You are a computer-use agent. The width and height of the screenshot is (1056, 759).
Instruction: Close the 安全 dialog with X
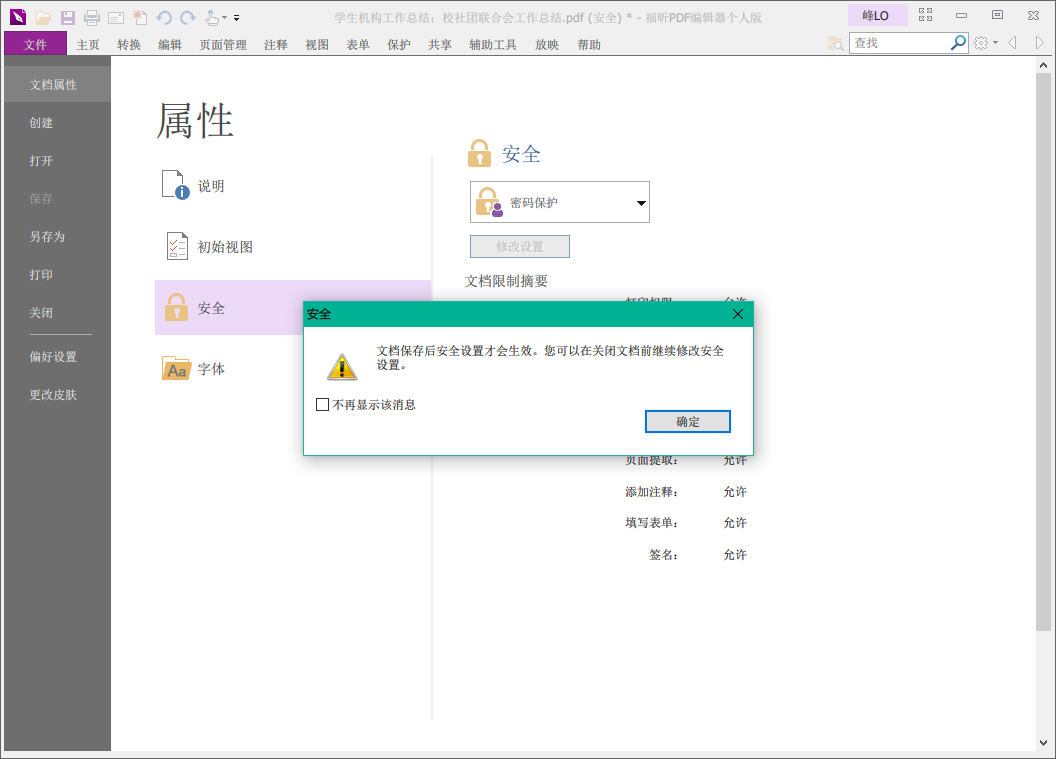pos(738,314)
